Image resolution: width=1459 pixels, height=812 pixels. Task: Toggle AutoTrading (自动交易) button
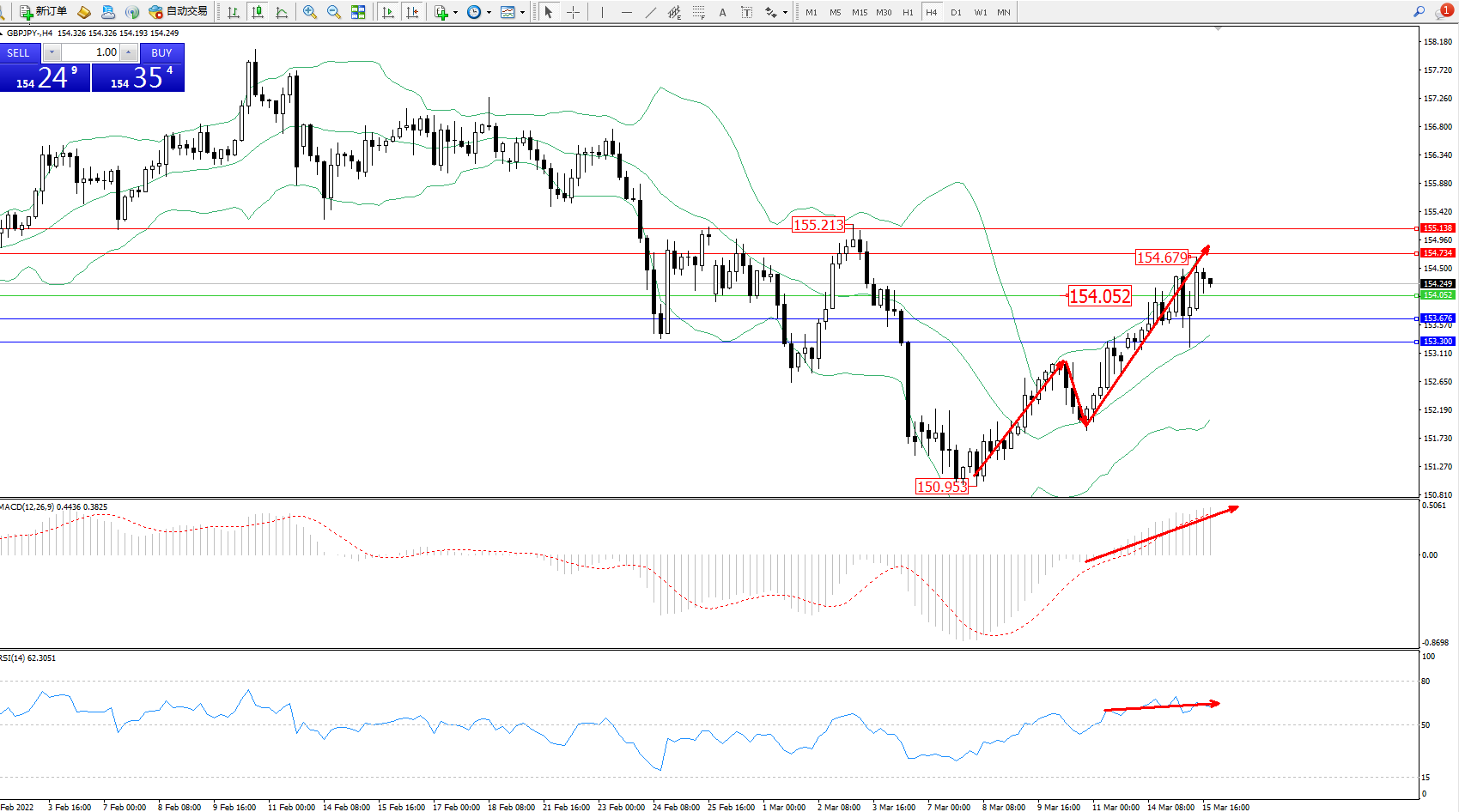pyautogui.click(x=178, y=12)
